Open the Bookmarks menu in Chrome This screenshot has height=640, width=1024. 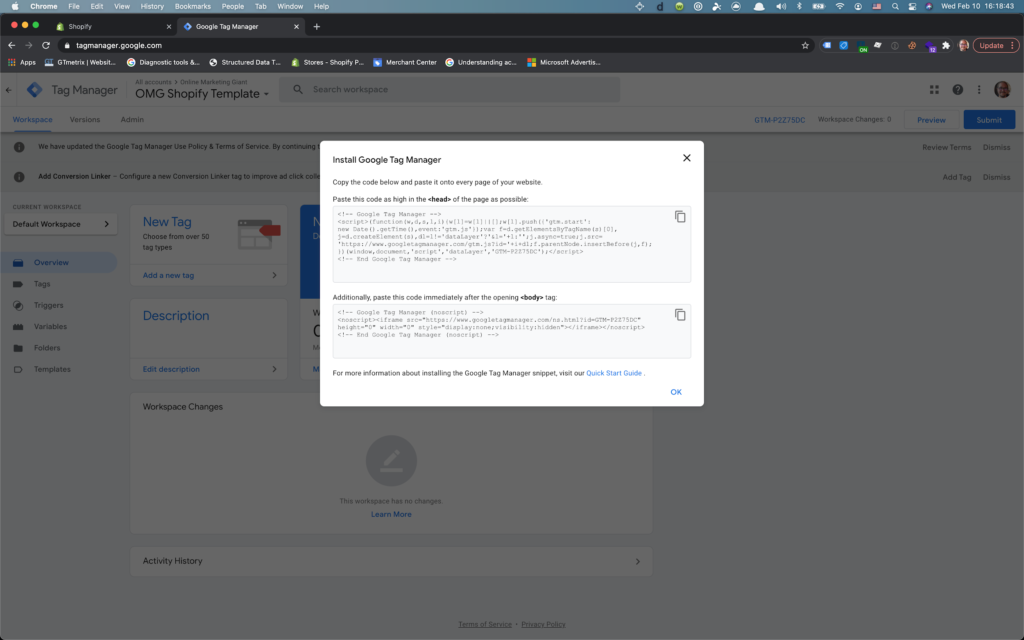tap(193, 7)
